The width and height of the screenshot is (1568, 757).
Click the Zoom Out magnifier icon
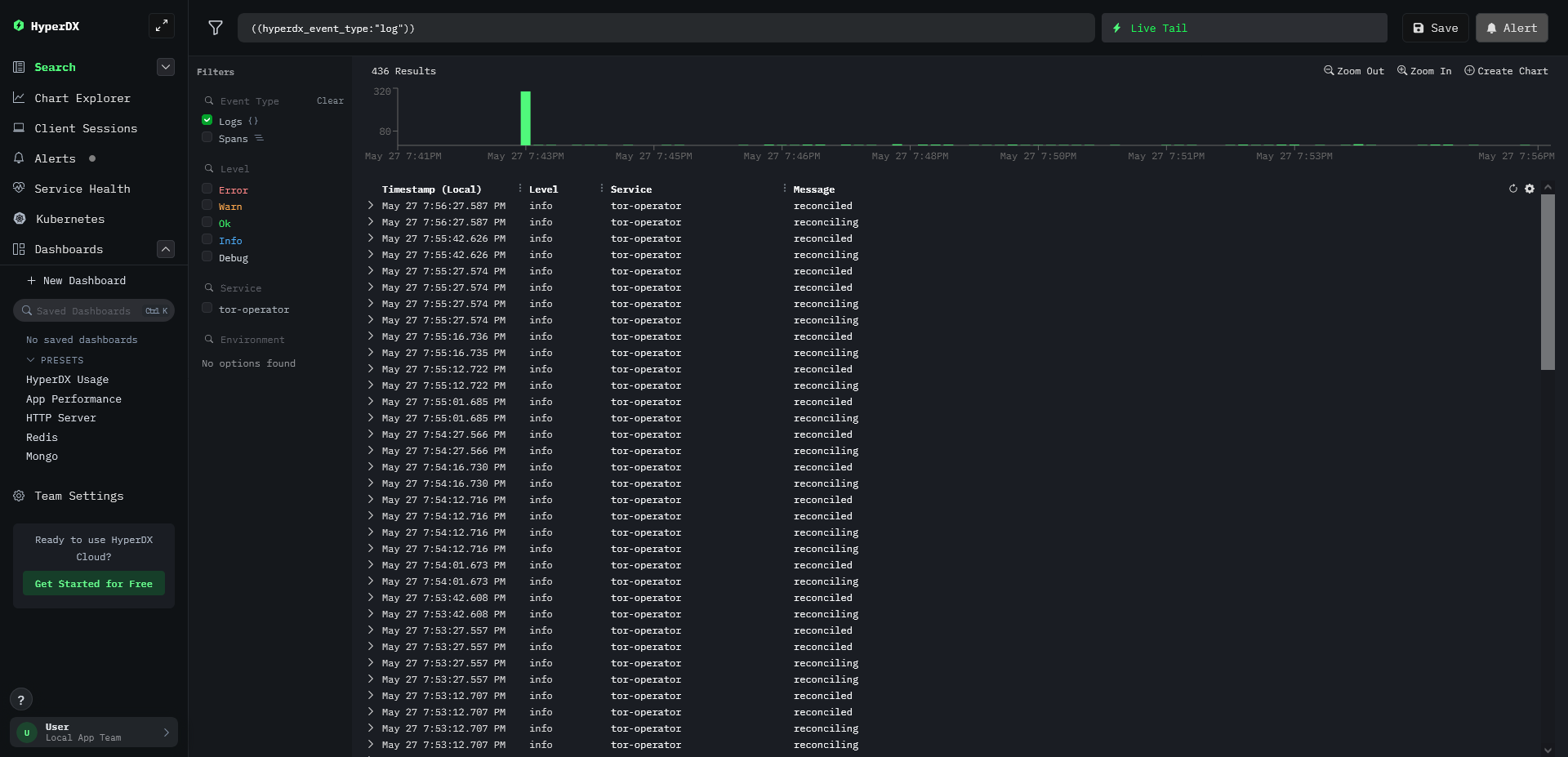pos(1329,70)
